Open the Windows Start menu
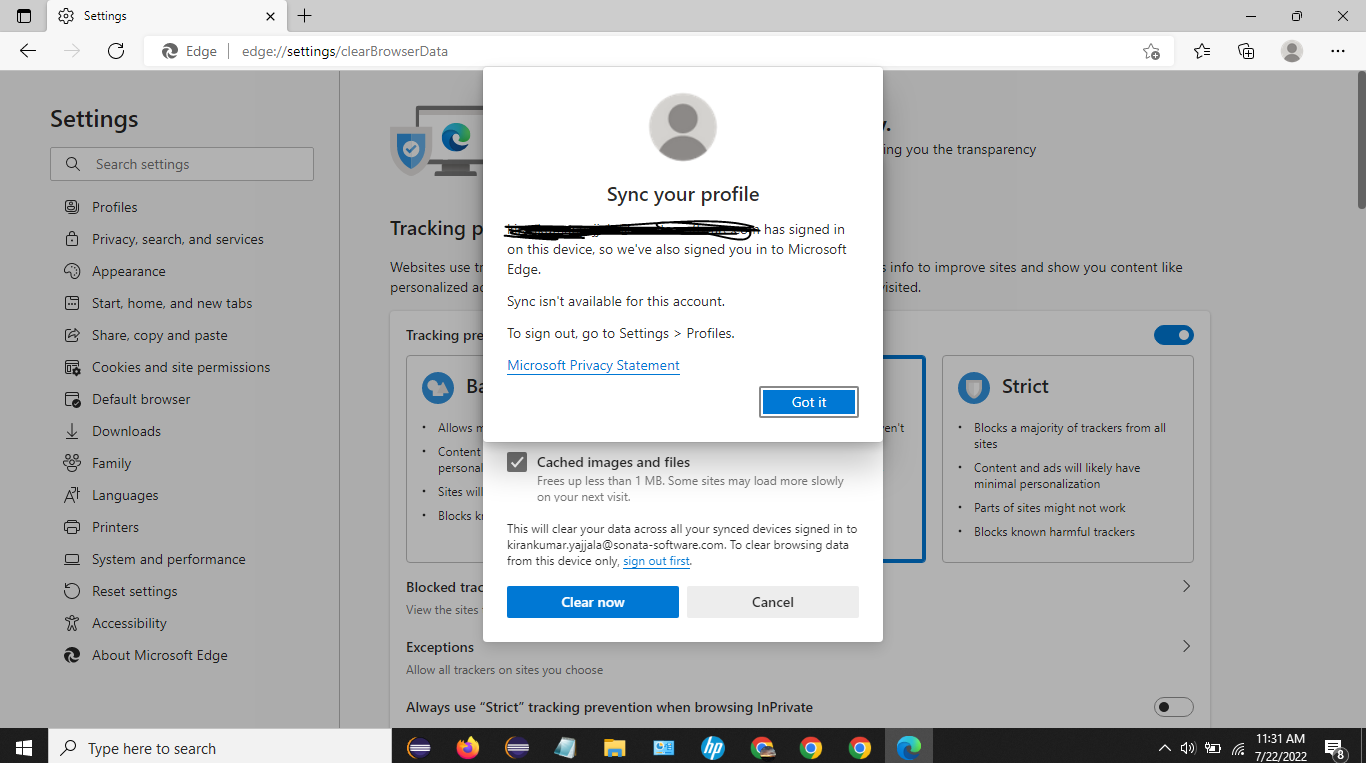This screenshot has height=763, width=1366. click(24, 747)
